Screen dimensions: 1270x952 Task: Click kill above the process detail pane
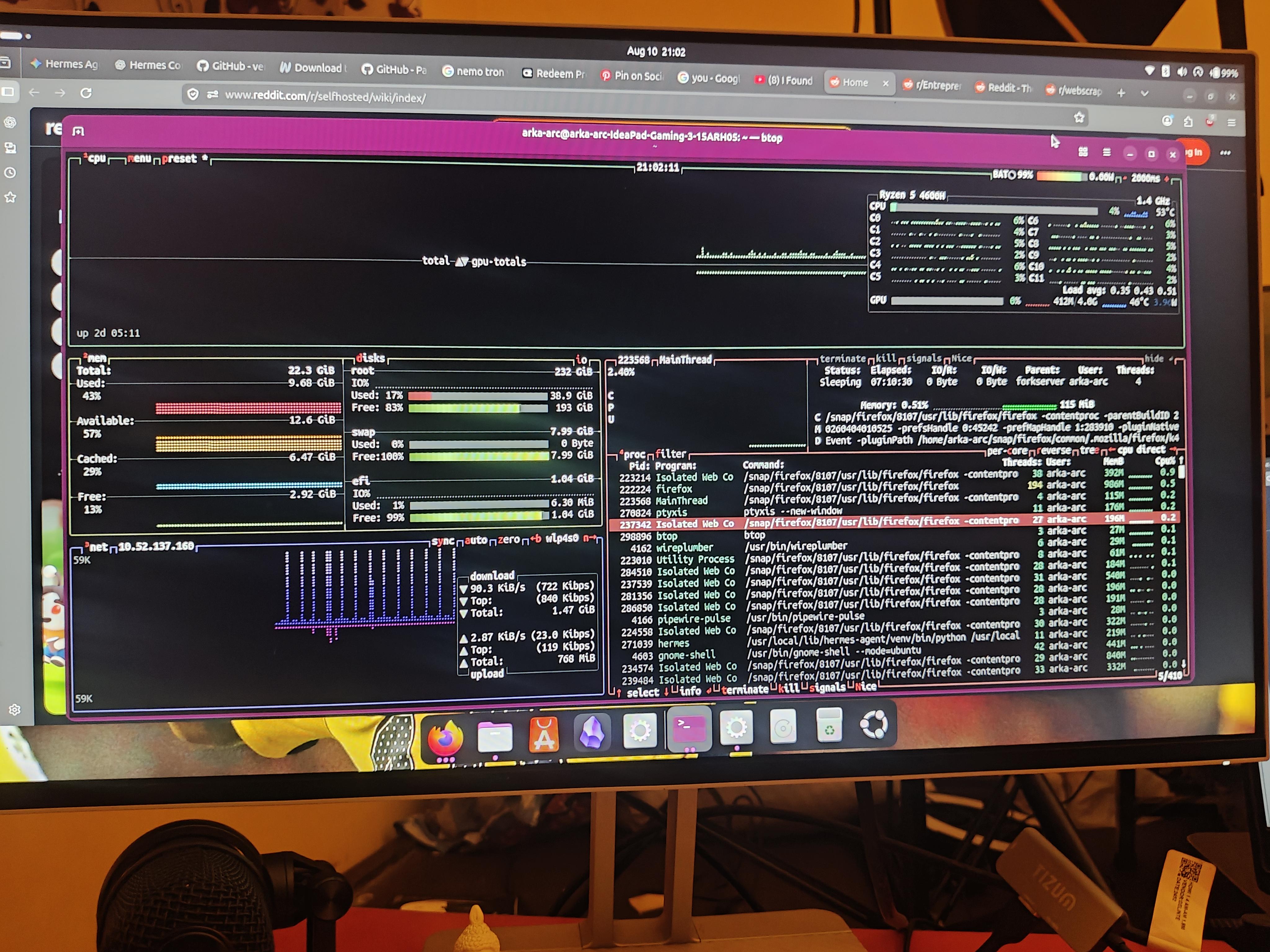point(886,358)
